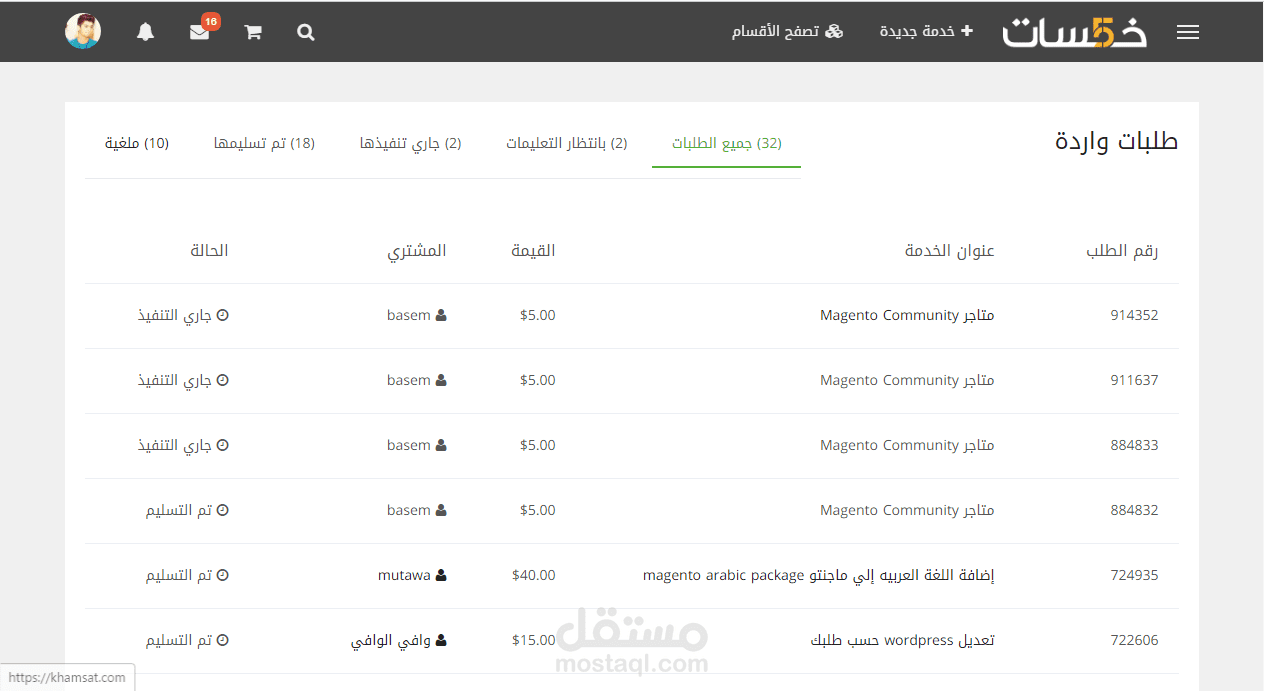
Task: Click تم التسليم status of order 884832
Action: [x=187, y=510]
